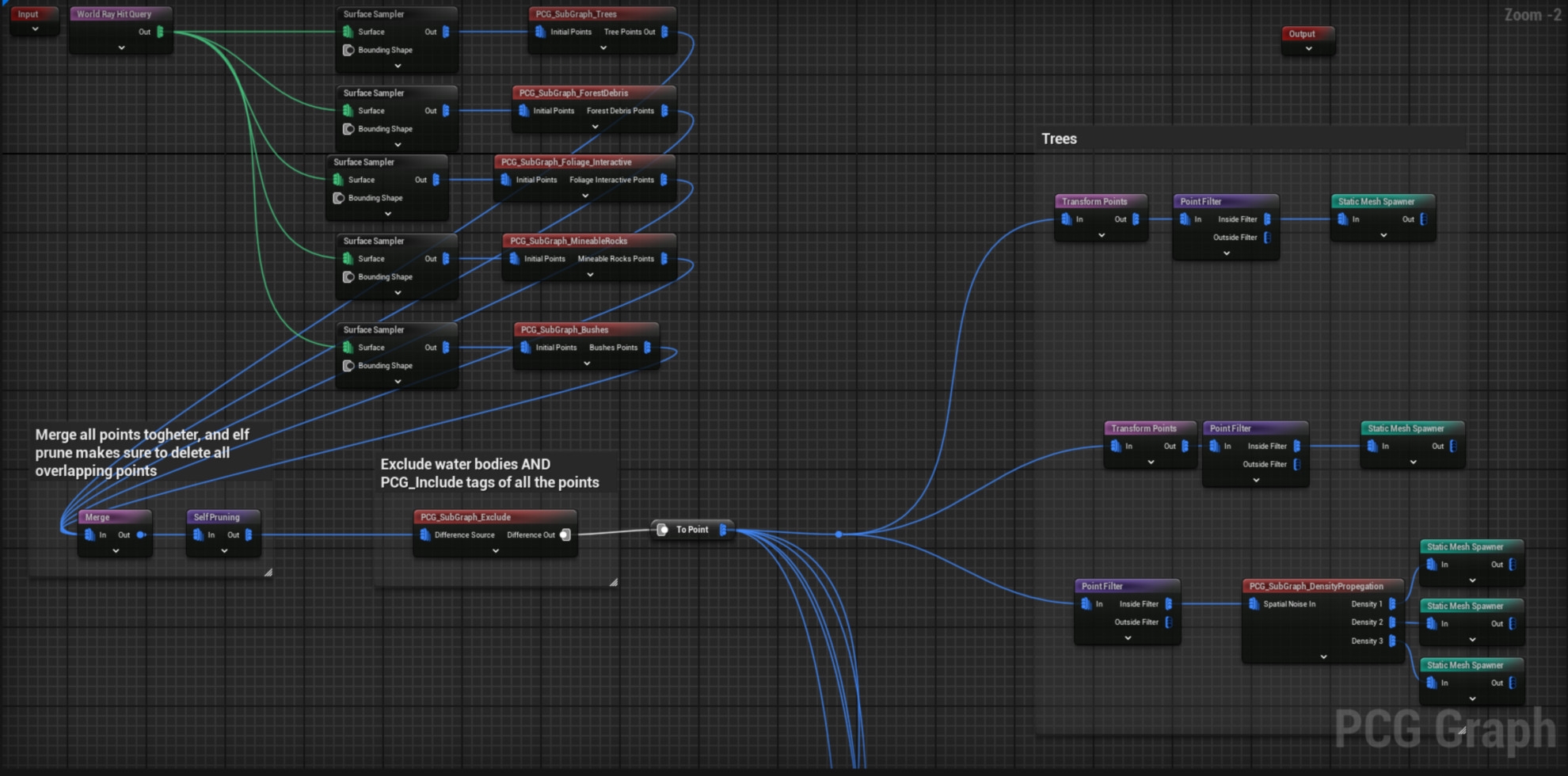Expand the Self Pruning node chevron
Viewport: 1568px width, 776px height.
(x=224, y=551)
